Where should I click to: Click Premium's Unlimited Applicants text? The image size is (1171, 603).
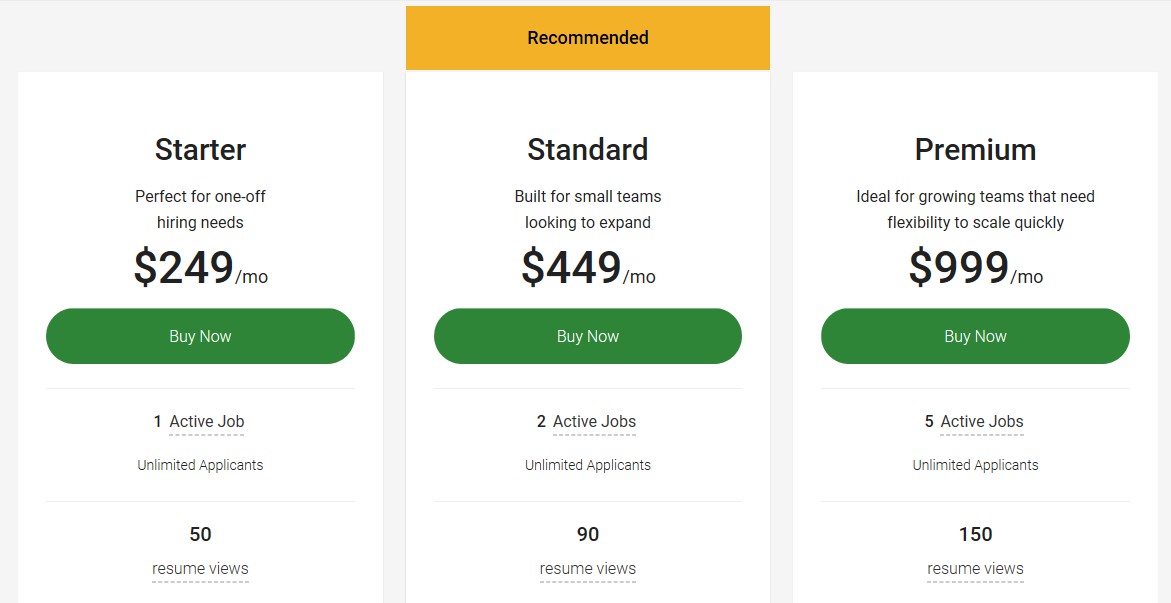pos(975,465)
